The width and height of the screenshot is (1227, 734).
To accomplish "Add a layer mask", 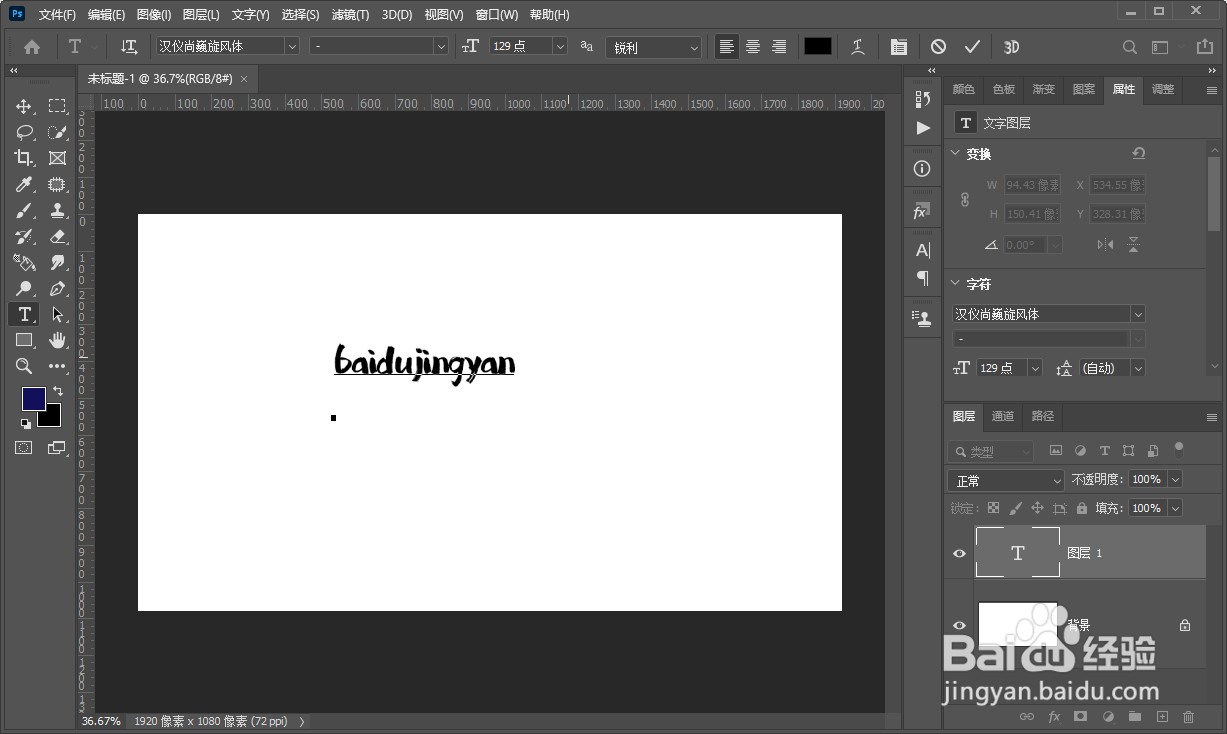I will [x=1080, y=716].
